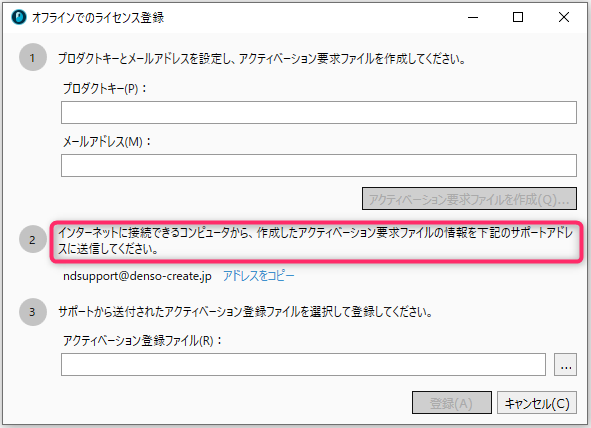Focus the アクティベーション登録ファイル path field
This screenshot has height=428, width=591.
click(x=303, y=364)
